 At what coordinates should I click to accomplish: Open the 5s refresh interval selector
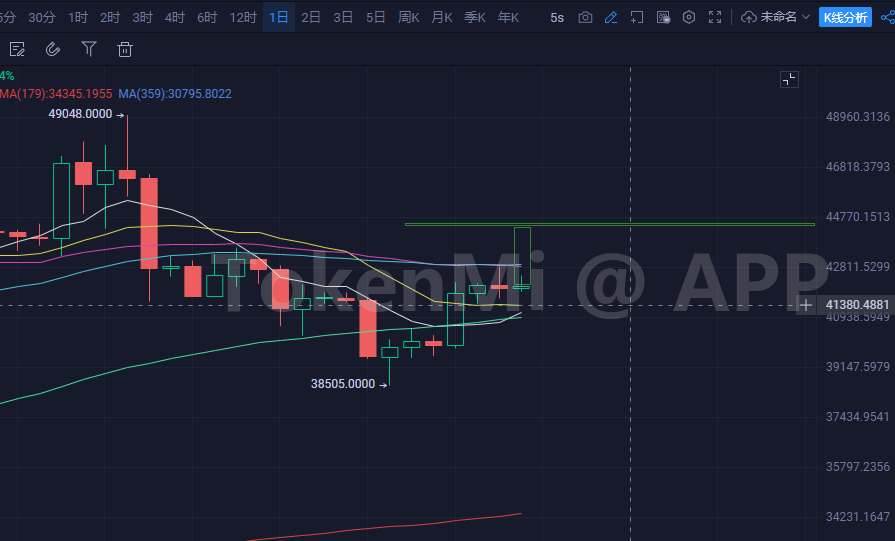coord(557,17)
